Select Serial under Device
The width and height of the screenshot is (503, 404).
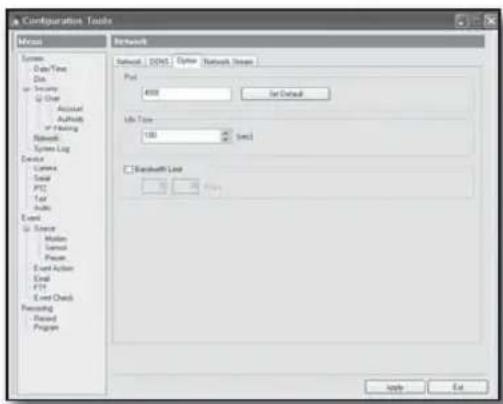(42, 178)
